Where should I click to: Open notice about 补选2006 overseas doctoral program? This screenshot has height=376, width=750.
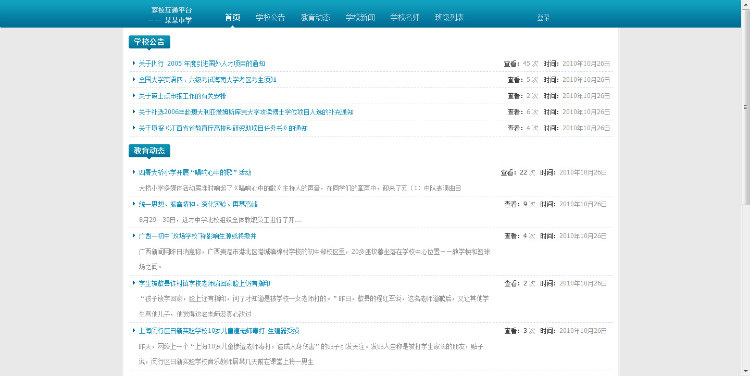(246, 112)
